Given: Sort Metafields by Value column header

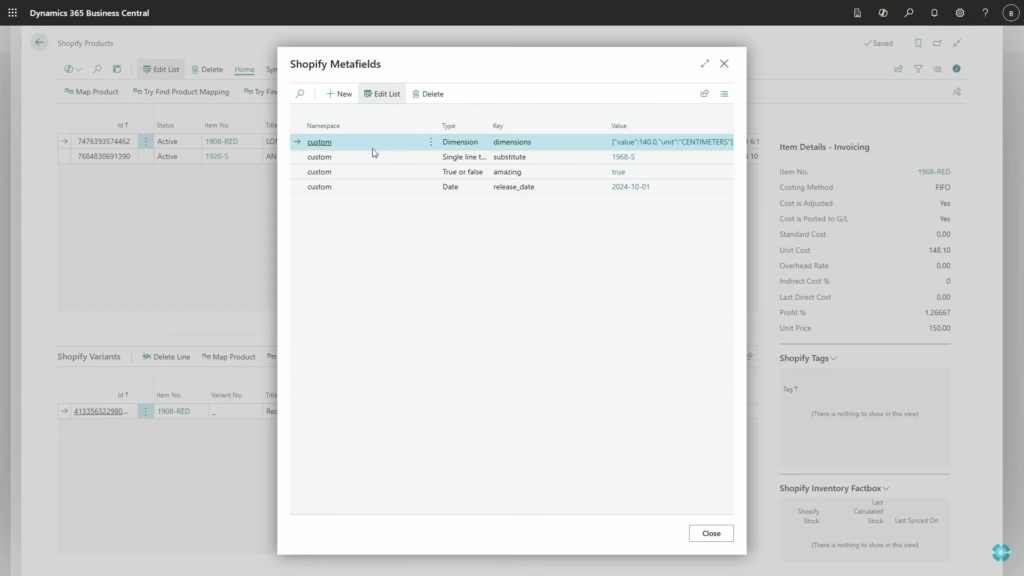Looking at the screenshot, I should tap(618, 125).
